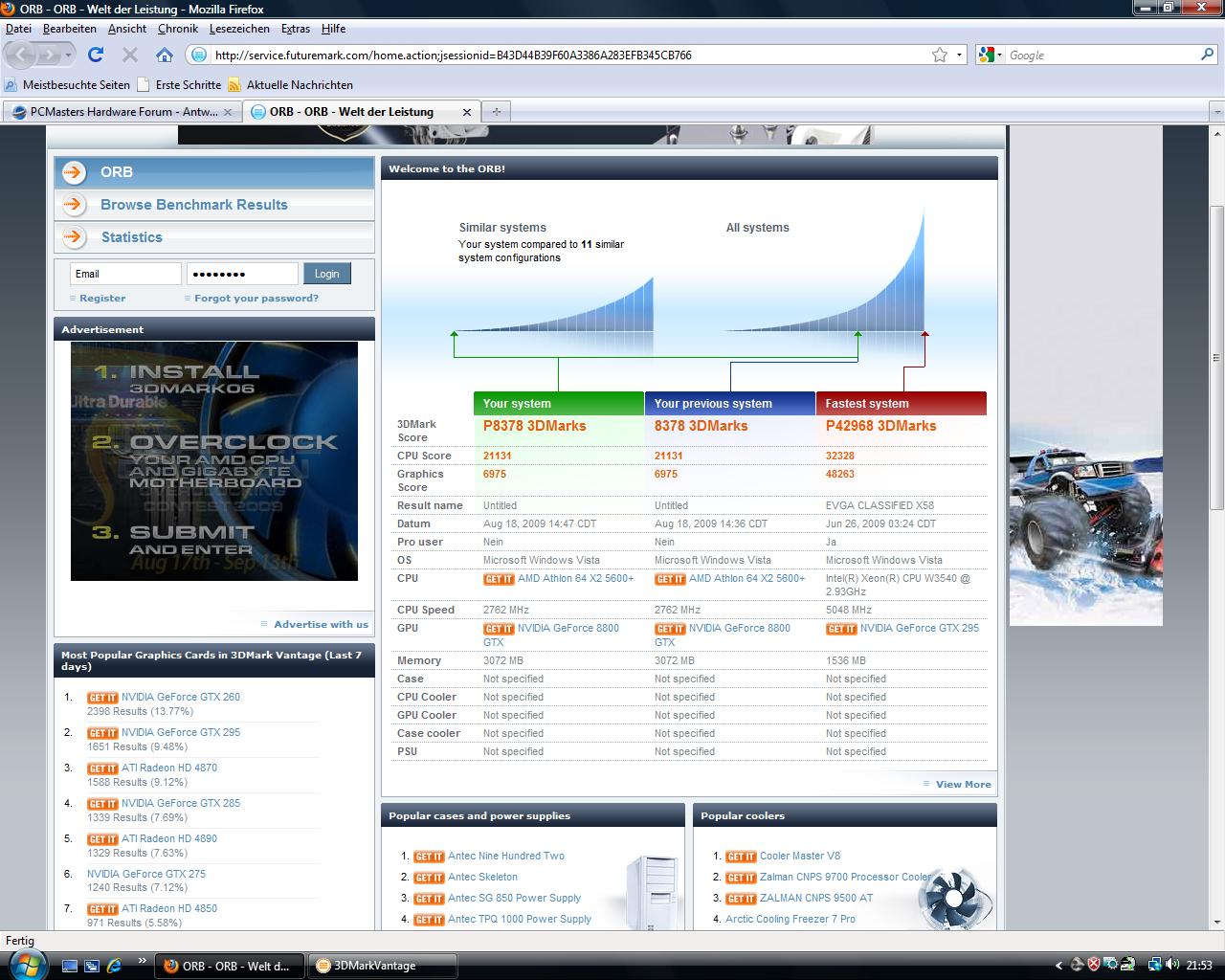Click the Browse Benchmark Results link
This screenshot has height=980, width=1225.
click(193, 205)
